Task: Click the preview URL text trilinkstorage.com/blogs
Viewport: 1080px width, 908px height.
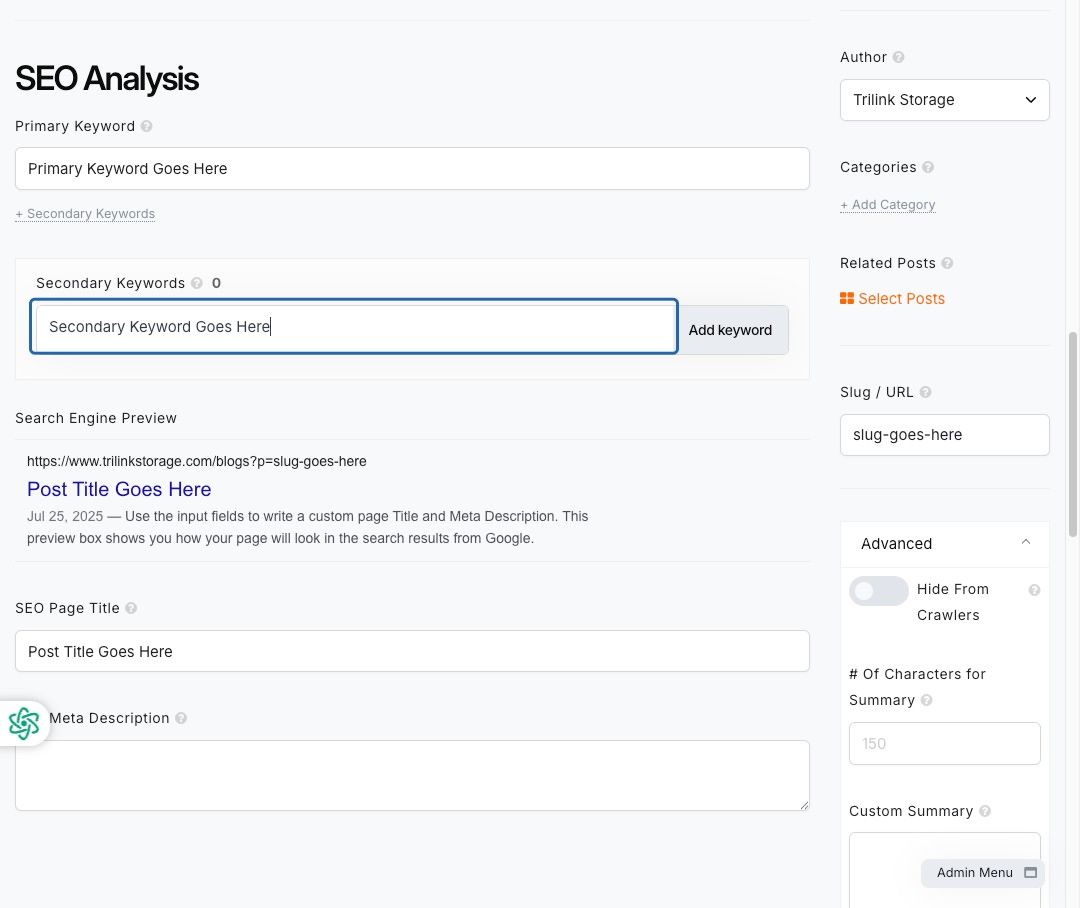Action: (x=196, y=462)
